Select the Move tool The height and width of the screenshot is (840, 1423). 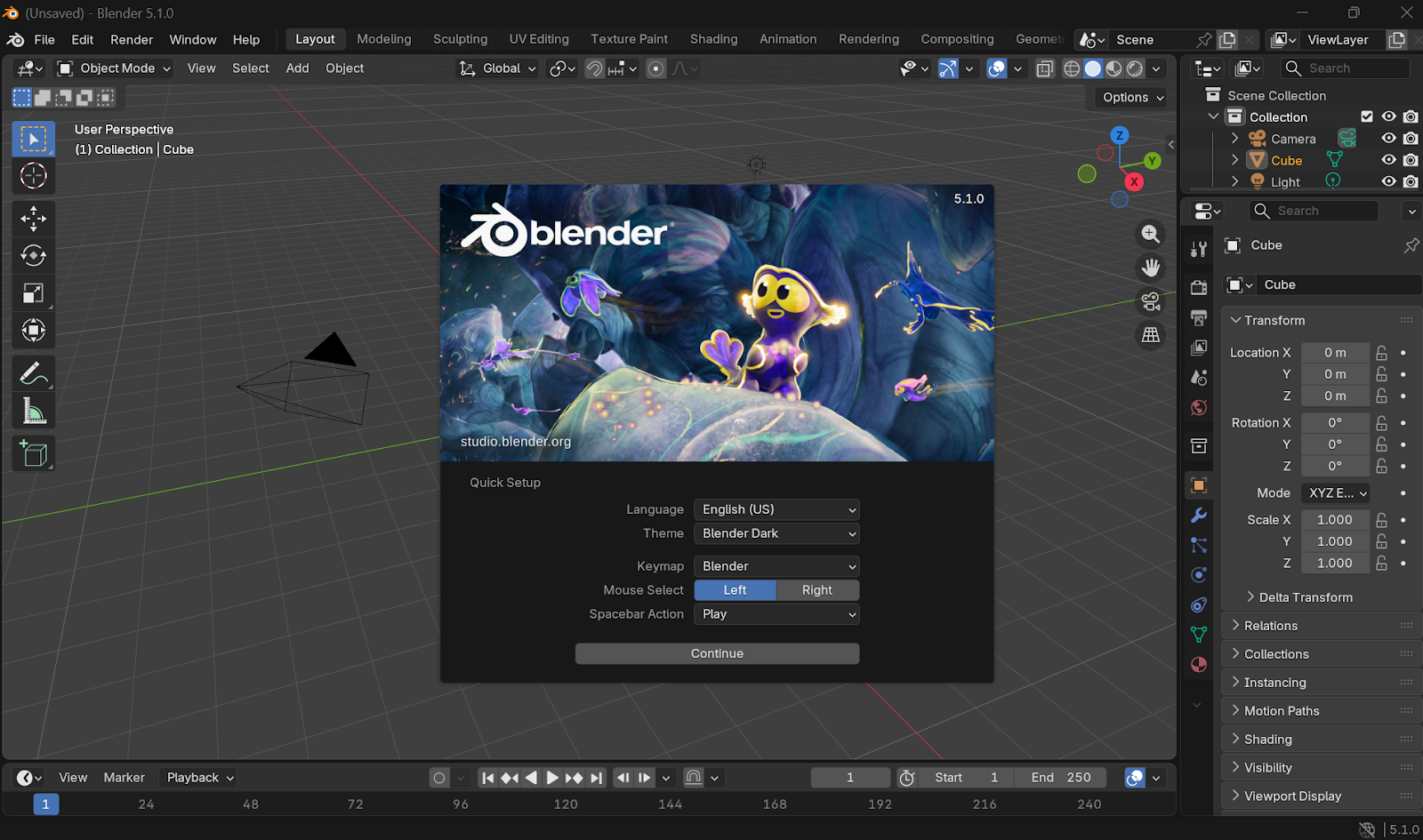click(34, 219)
